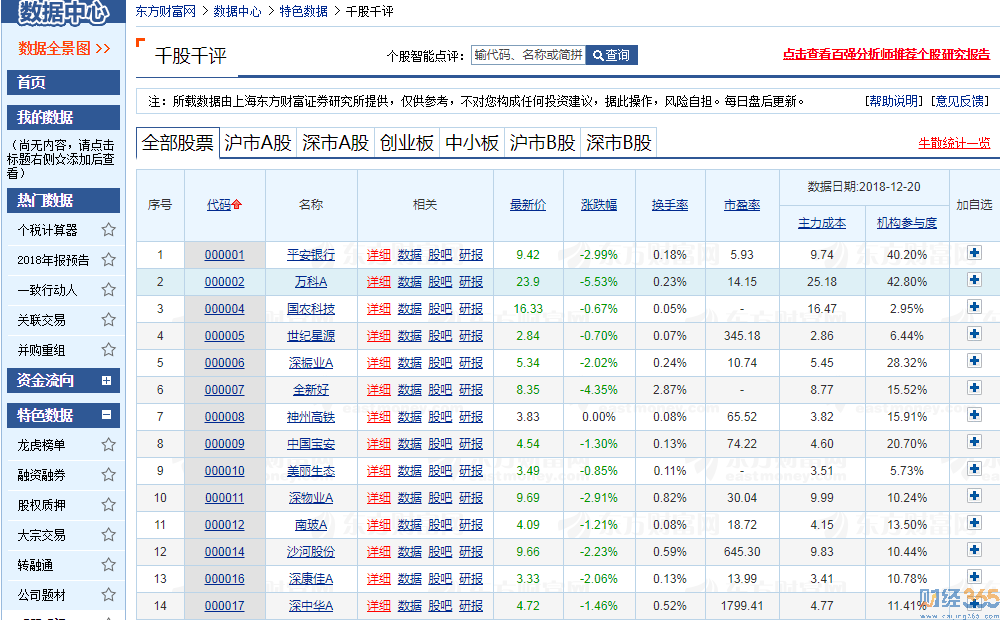Add 神州高铁 to watchlist with plus icon
1000x620 pixels.
click(974, 415)
